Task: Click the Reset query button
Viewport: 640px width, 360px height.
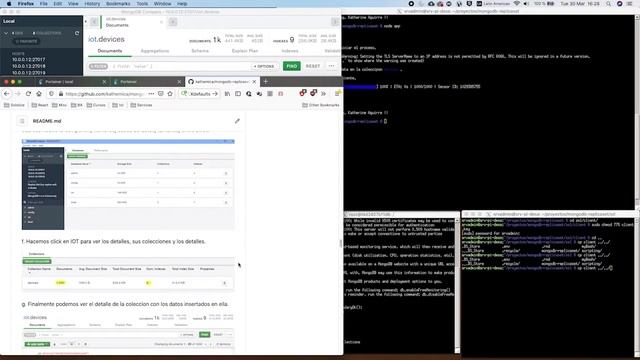Action: click(313, 66)
